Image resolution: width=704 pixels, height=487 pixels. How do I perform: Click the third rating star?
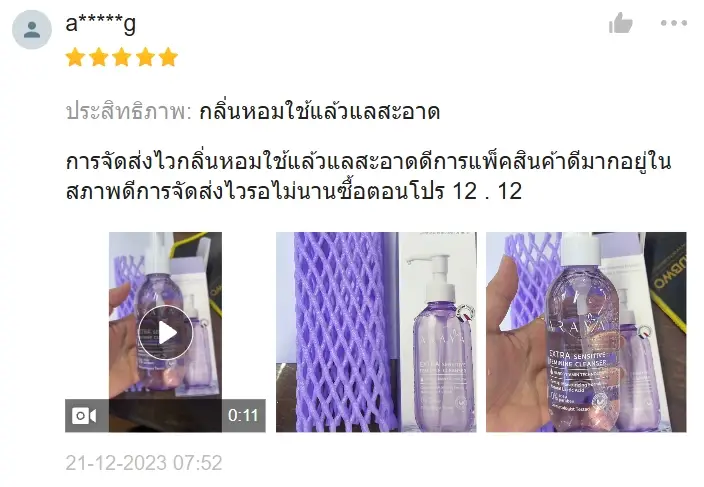pos(122,57)
